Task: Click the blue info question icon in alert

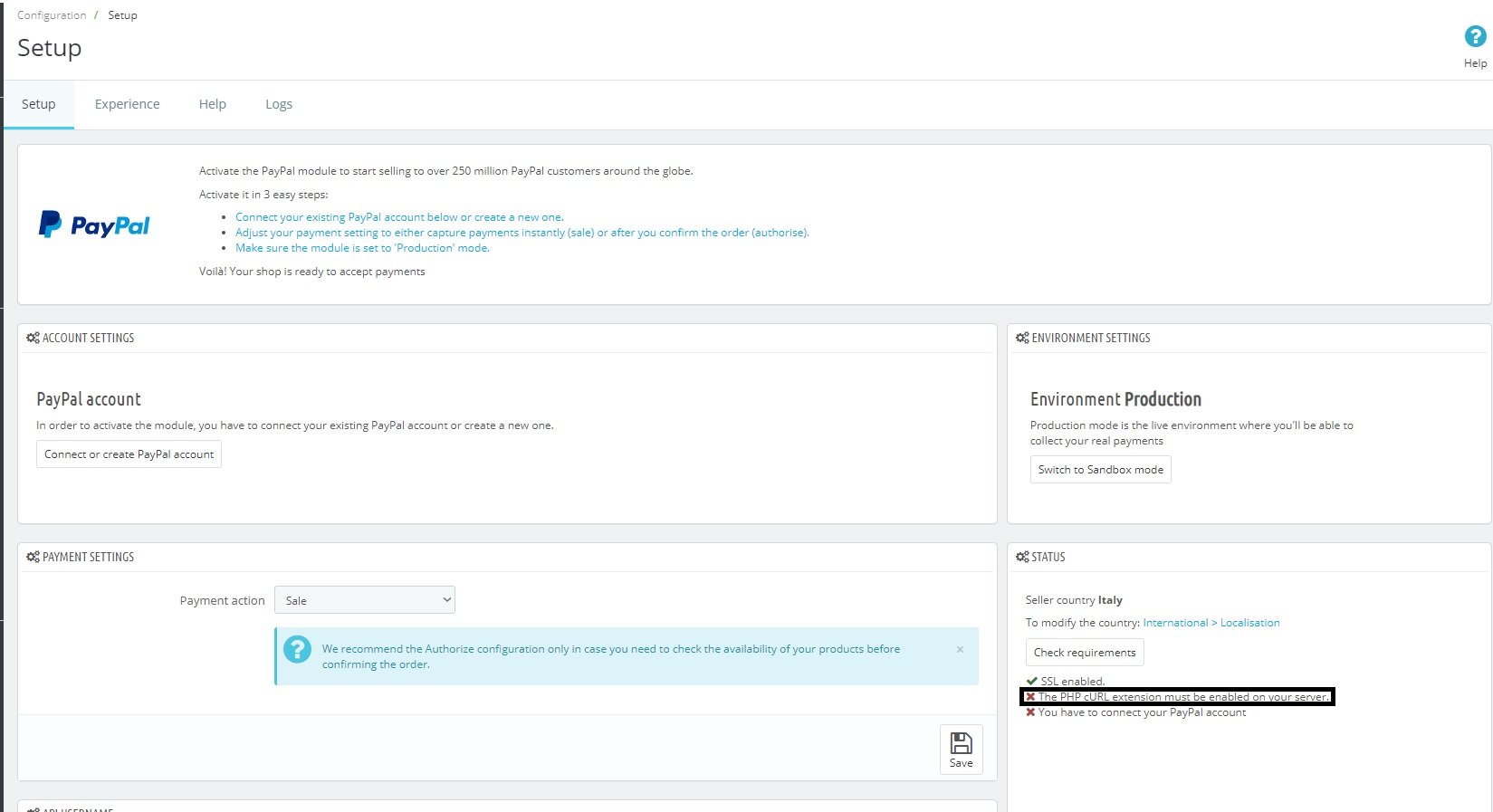Action: (x=297, y=649)
